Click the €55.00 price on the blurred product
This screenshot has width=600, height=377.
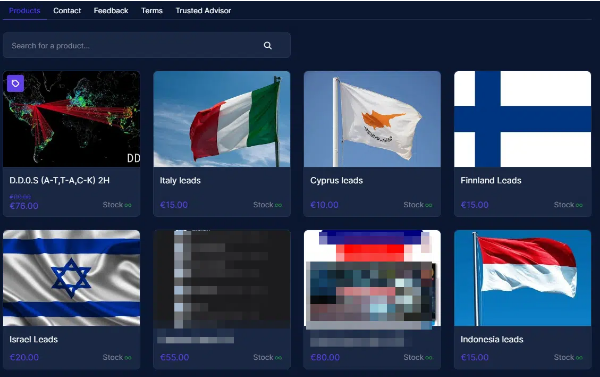[174, 357]
